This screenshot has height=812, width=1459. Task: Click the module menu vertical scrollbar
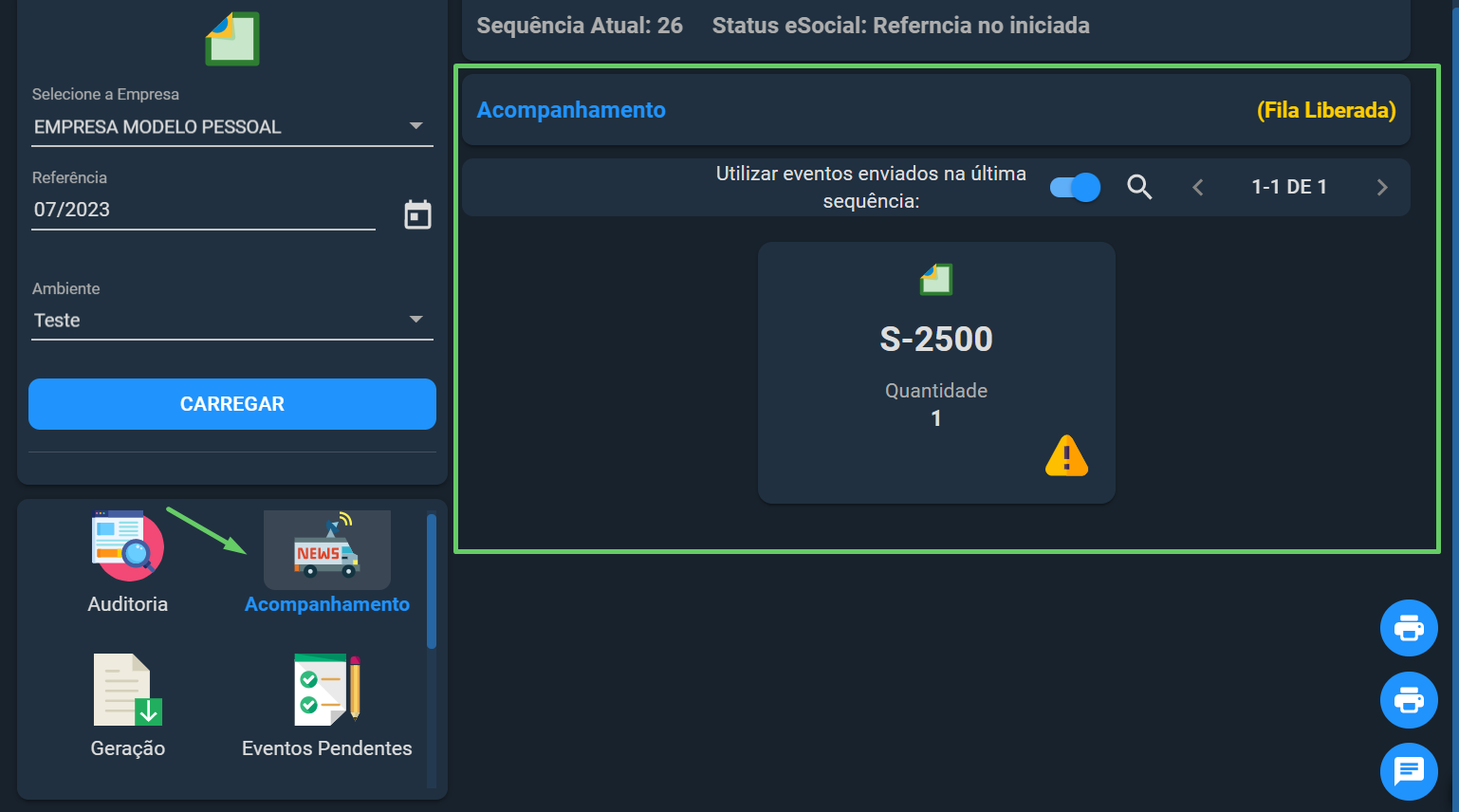432,582
